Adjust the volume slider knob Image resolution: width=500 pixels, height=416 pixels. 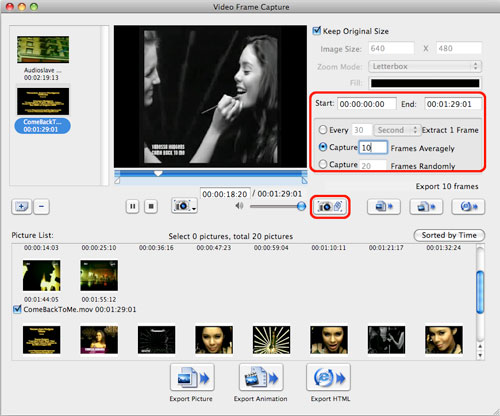[x=301, y=206]
